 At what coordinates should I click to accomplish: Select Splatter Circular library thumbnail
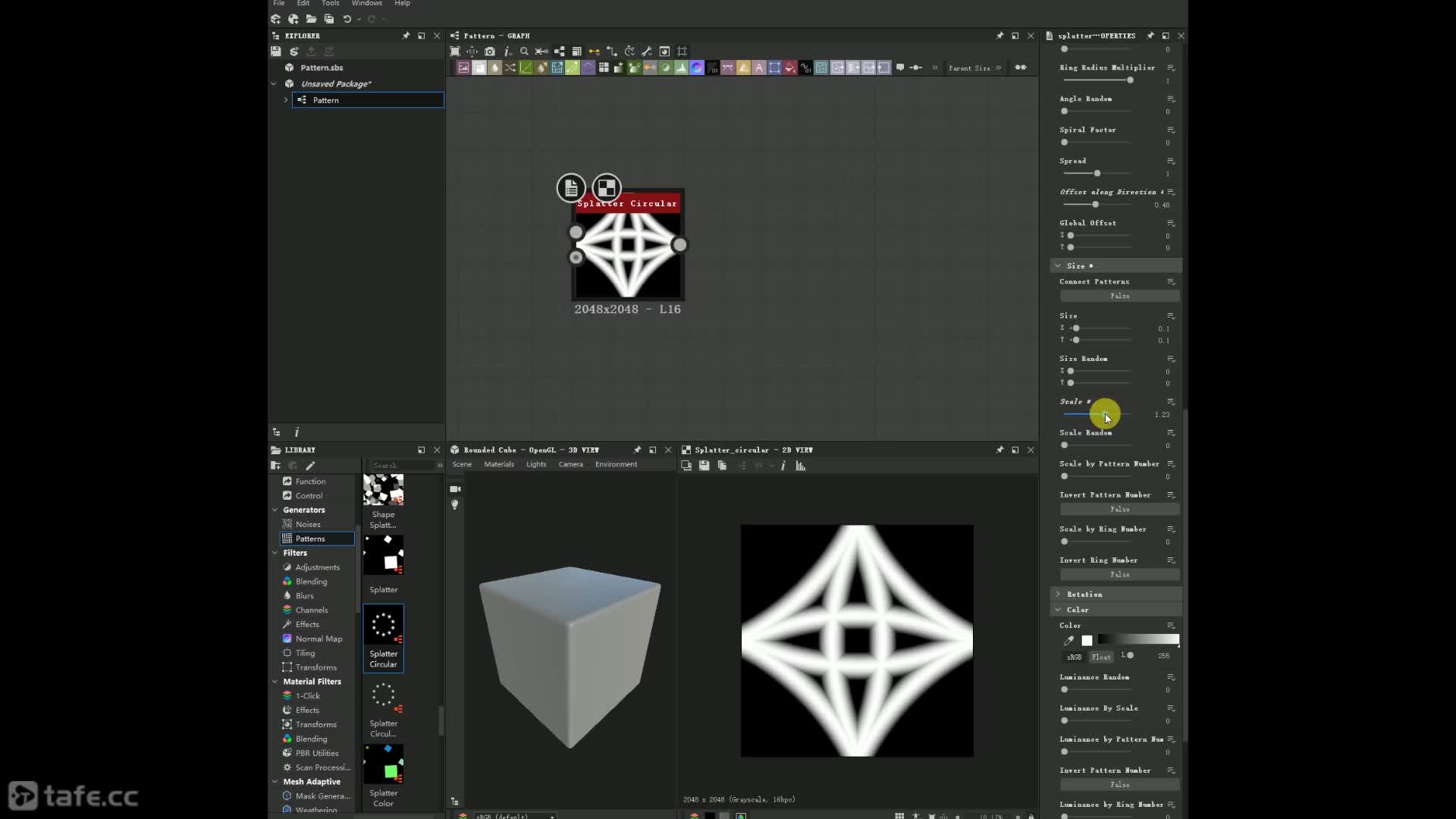click(384, 639)
